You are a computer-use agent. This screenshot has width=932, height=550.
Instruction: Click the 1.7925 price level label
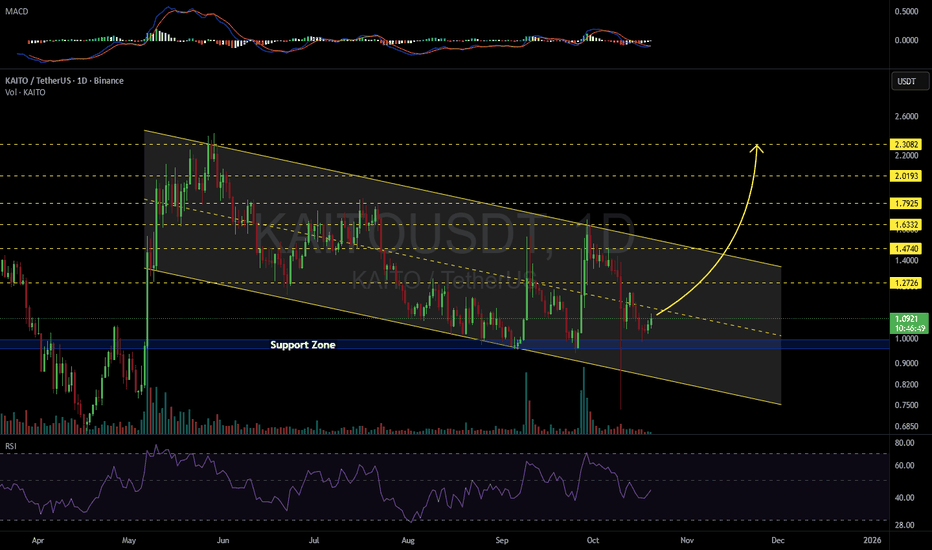906,203
